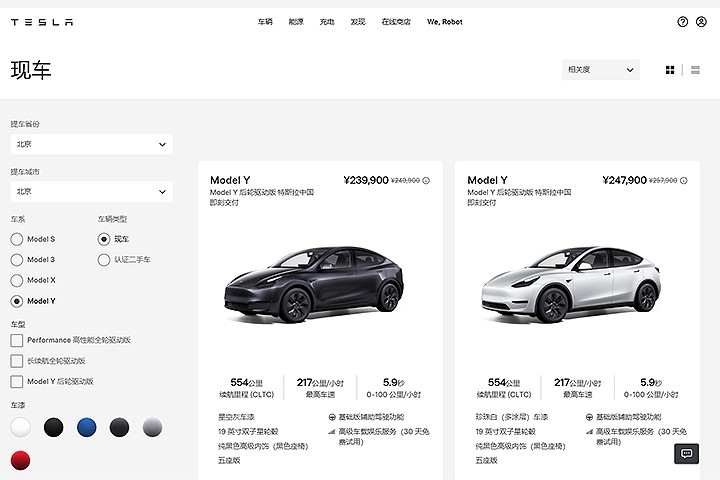720x480 pixels.
Task: Open the chat support bubble
Action: click(686, 454)
